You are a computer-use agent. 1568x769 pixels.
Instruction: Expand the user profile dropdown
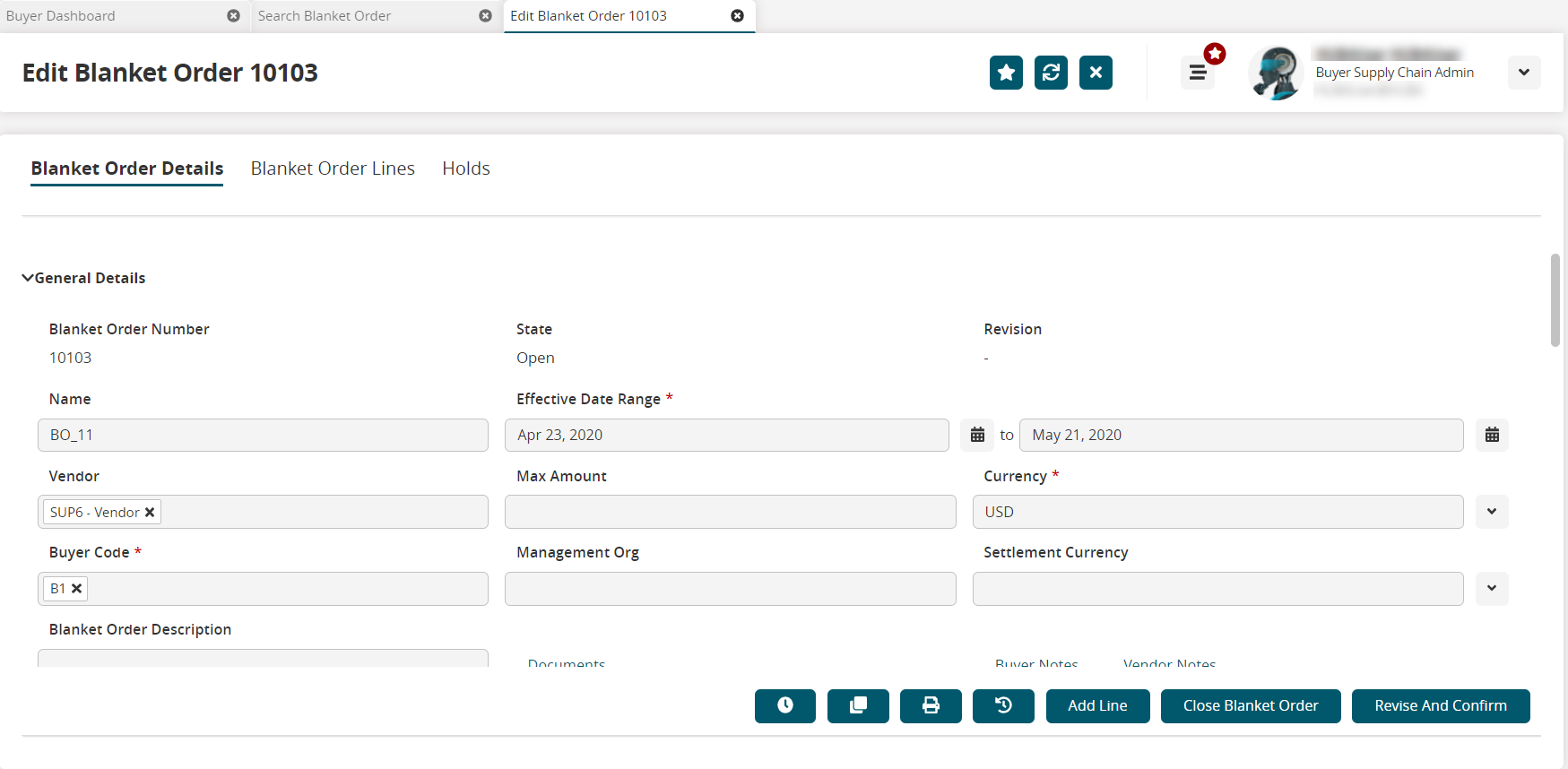[x=1524, y=73]
